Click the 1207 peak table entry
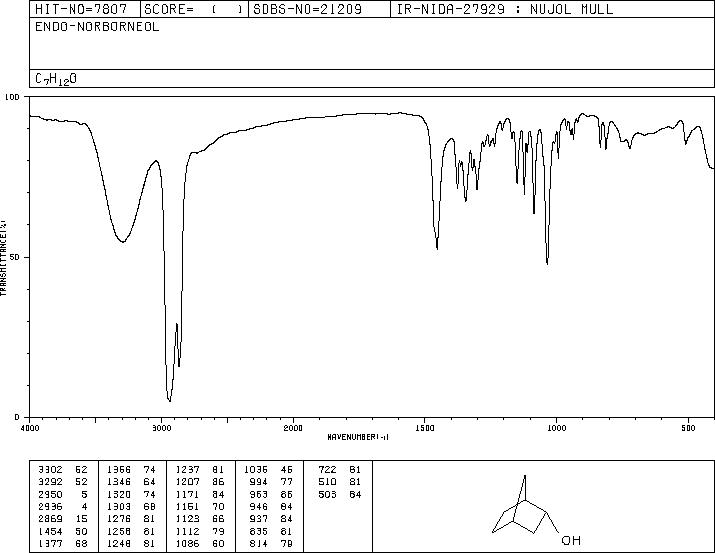The width and height of the screenshot is (715, 553). [x=200, y=482]
